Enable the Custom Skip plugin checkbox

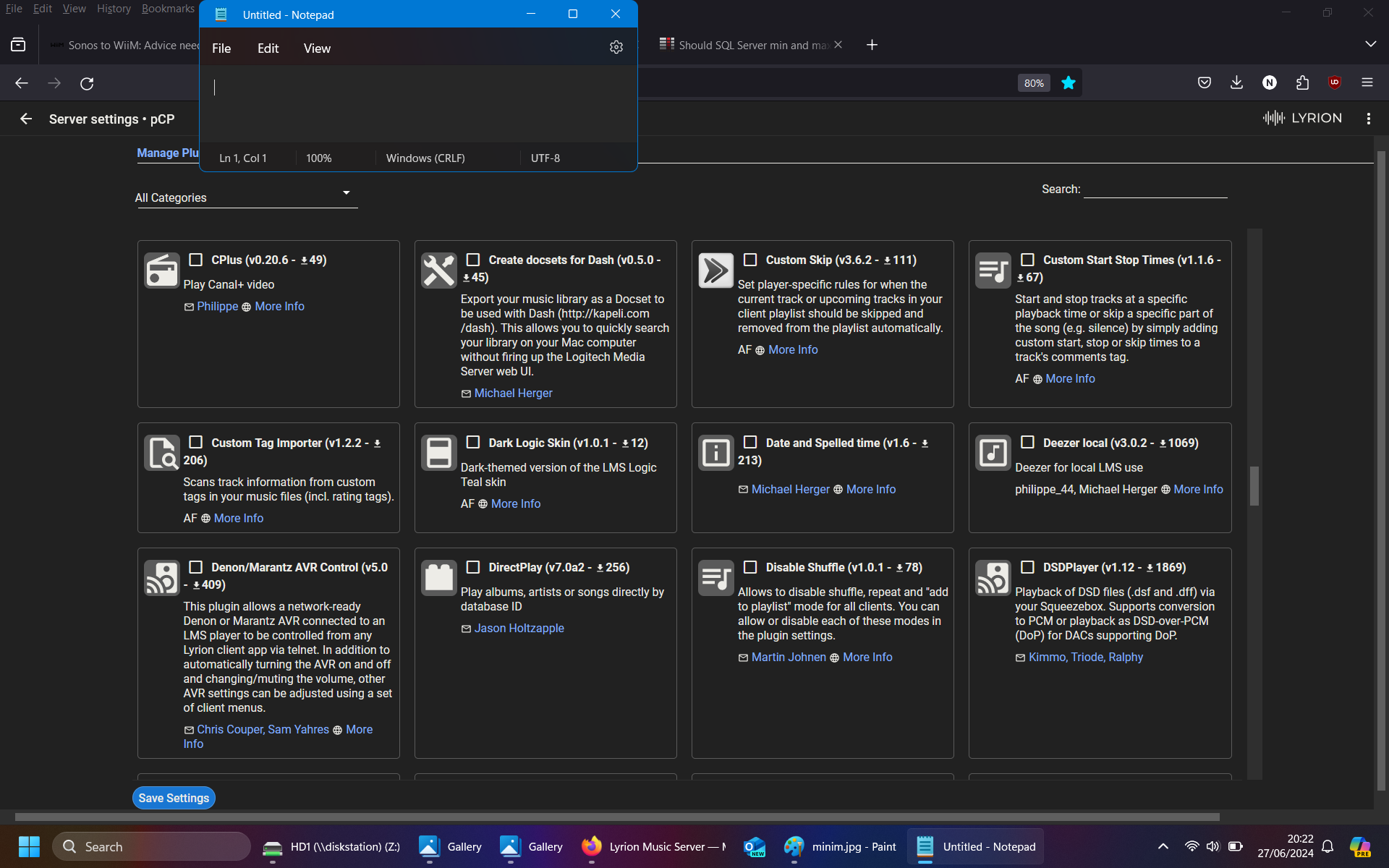[x=750, y=260]
